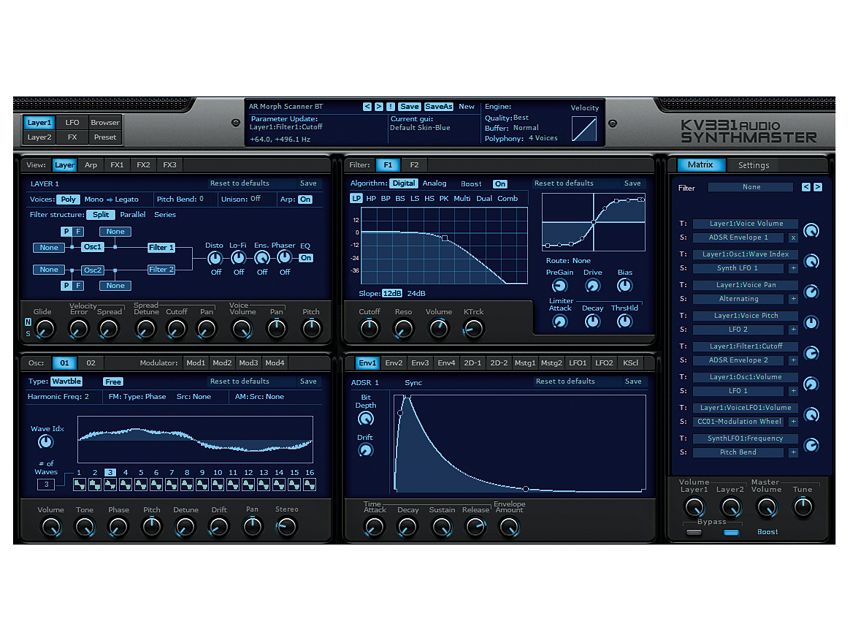Select waveform slot 16 icon

point(310,485)
